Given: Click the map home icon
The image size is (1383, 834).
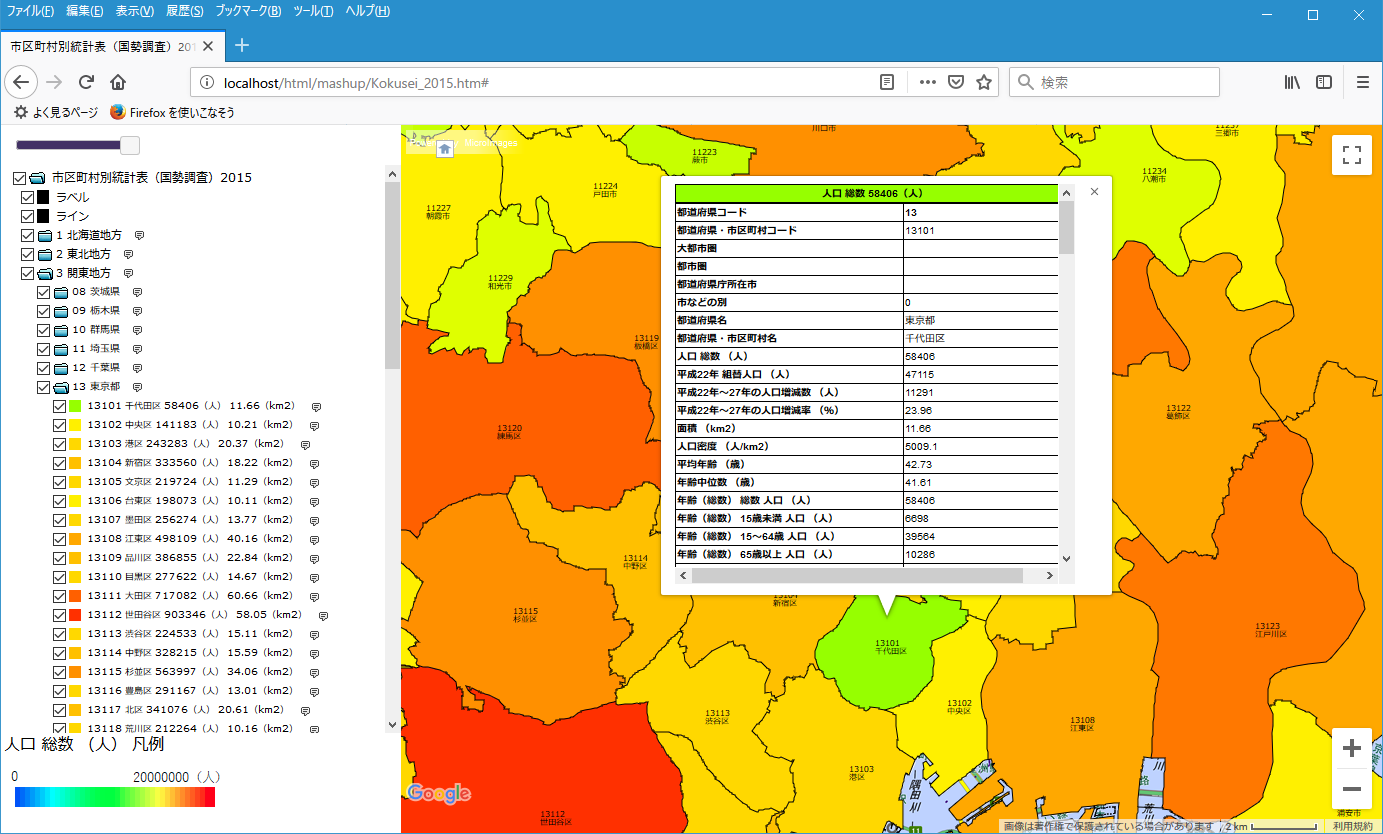Looking at the screenshot, I should pos(445,148).
